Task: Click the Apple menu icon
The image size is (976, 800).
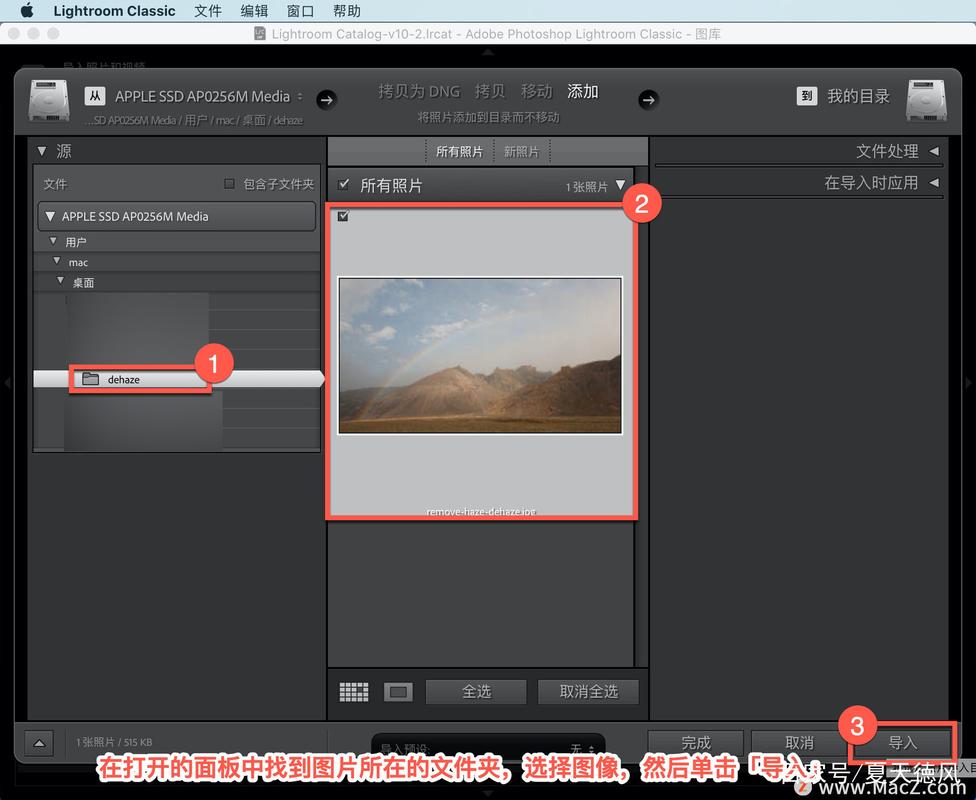Action: [x=27, y=11]
